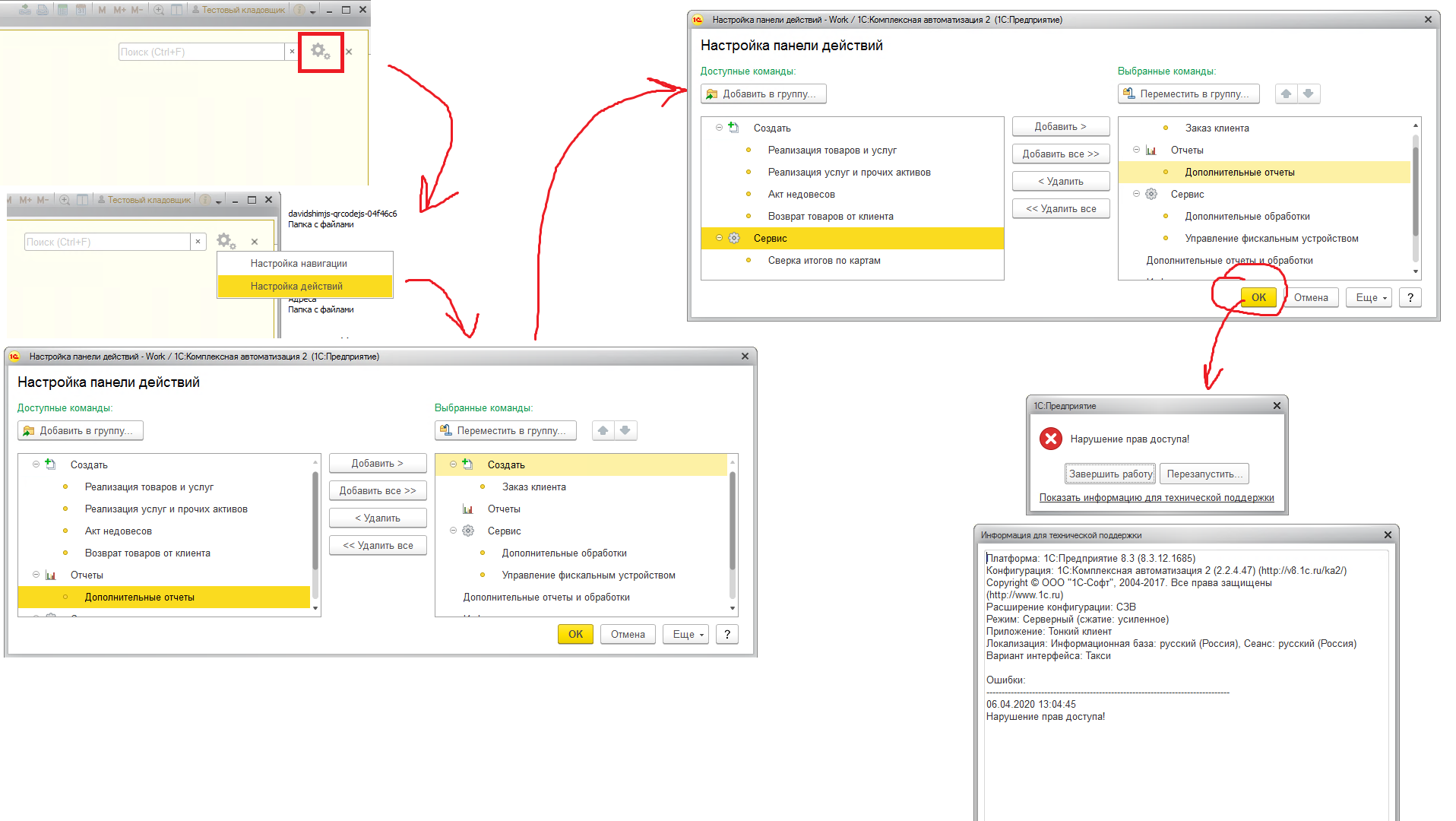Select Акт недовесов in the upper dialog
Image resolution: width=1456 pixels, height=821 pixels.
pos(852,194)
